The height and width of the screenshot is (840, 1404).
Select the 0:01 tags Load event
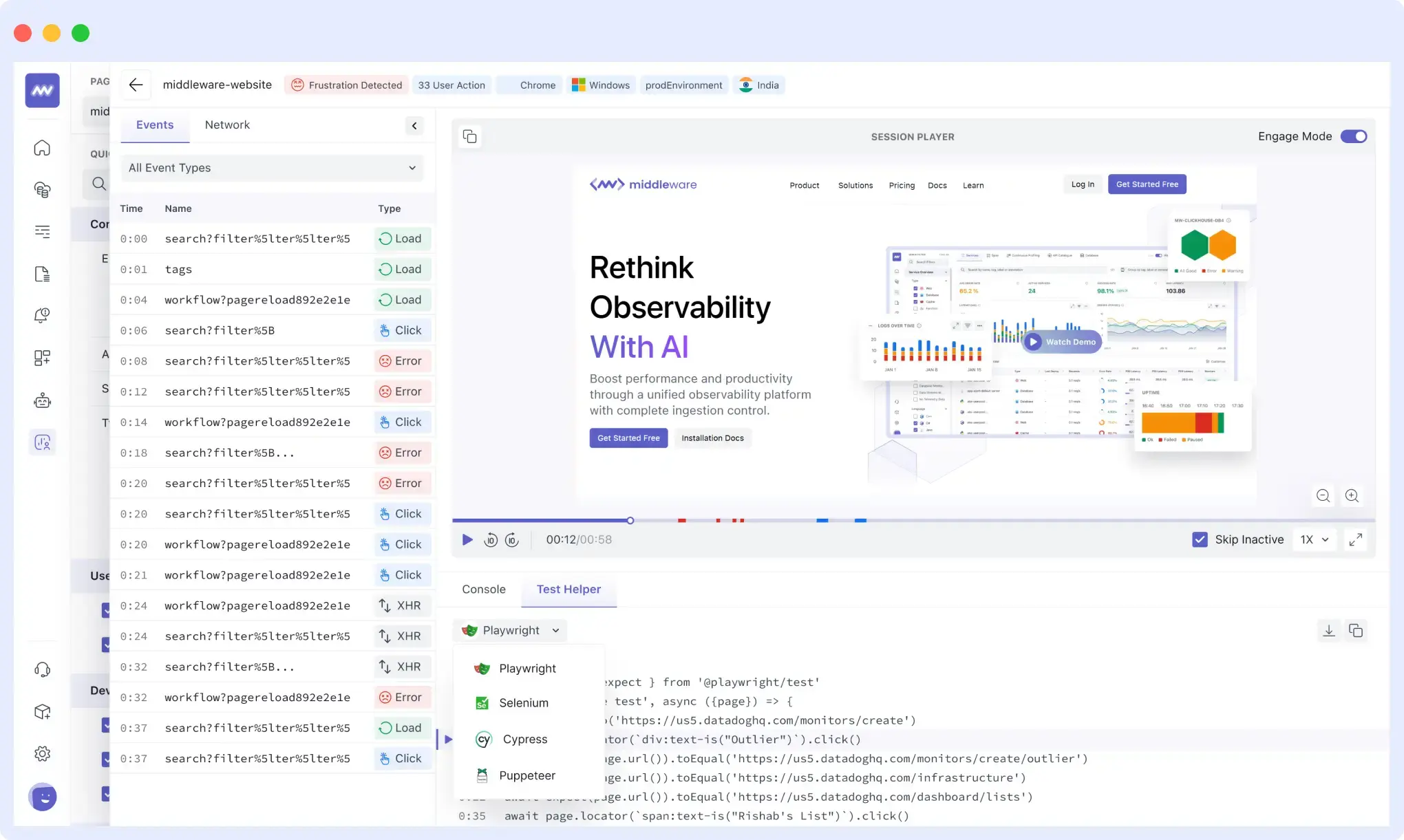tap(273, 270)
